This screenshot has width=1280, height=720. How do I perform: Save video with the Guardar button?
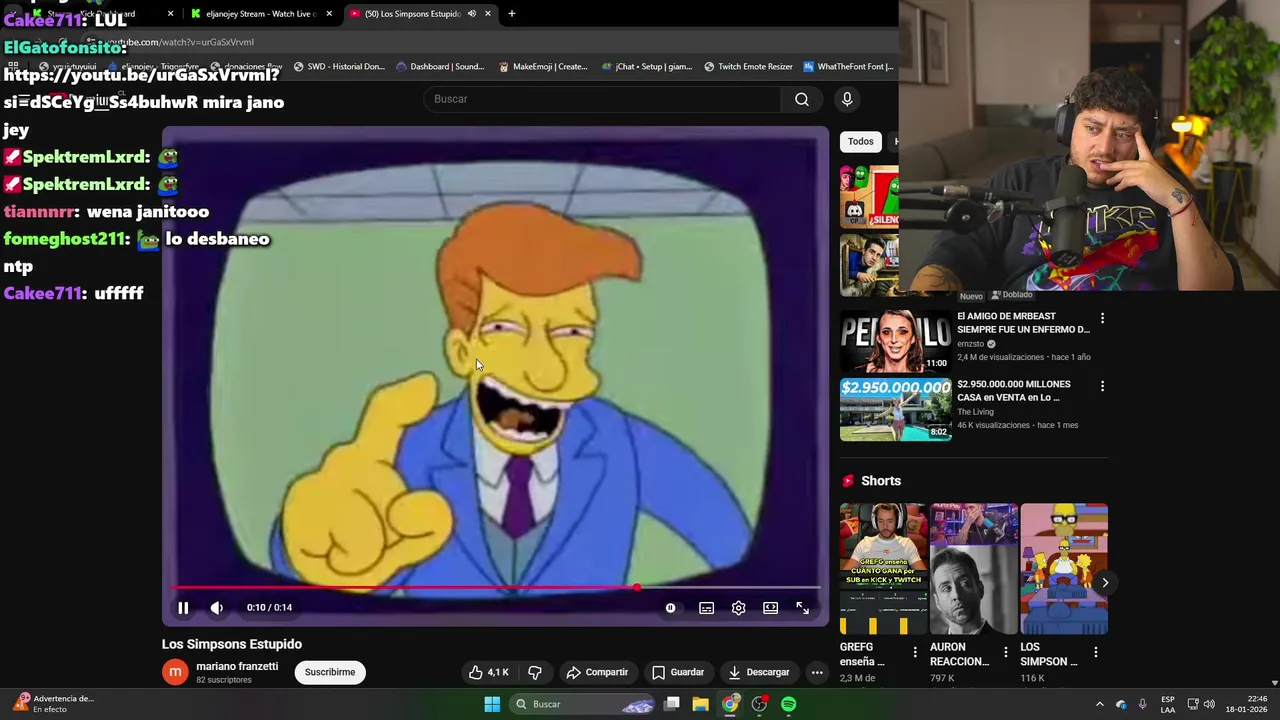678,672
